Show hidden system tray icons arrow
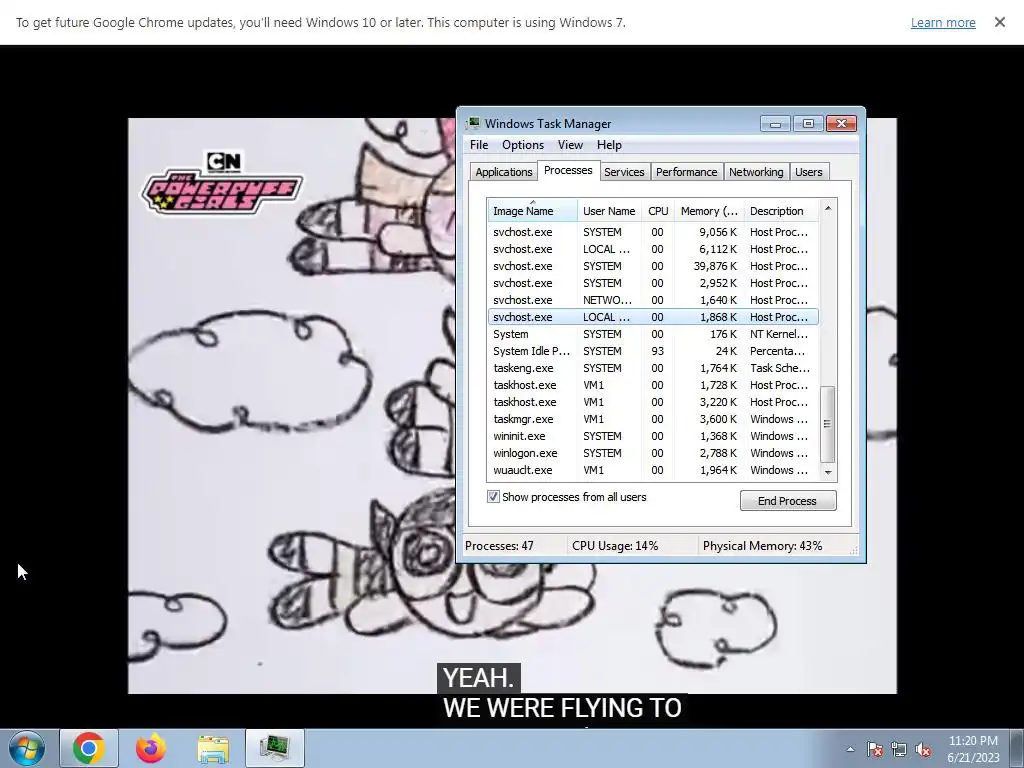1024x768 pixels. tap(850, 749)
